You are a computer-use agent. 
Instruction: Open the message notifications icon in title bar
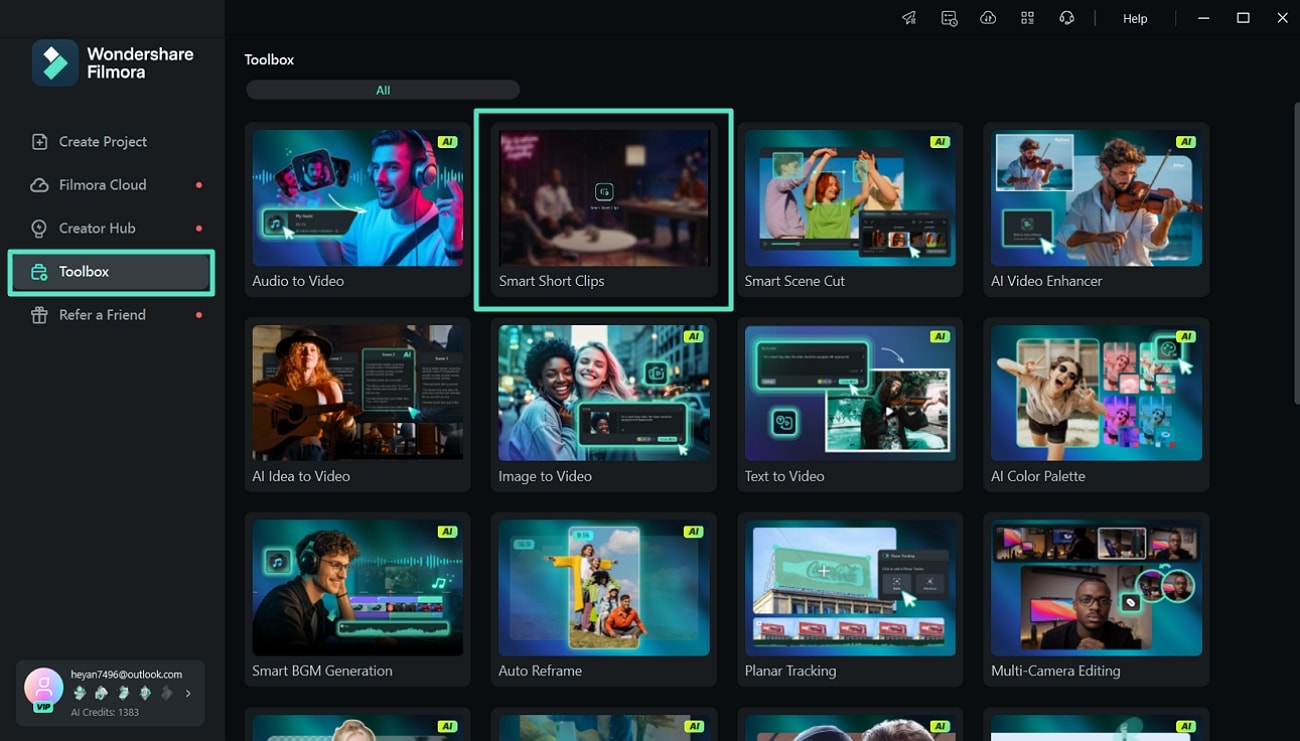[949, 18]
